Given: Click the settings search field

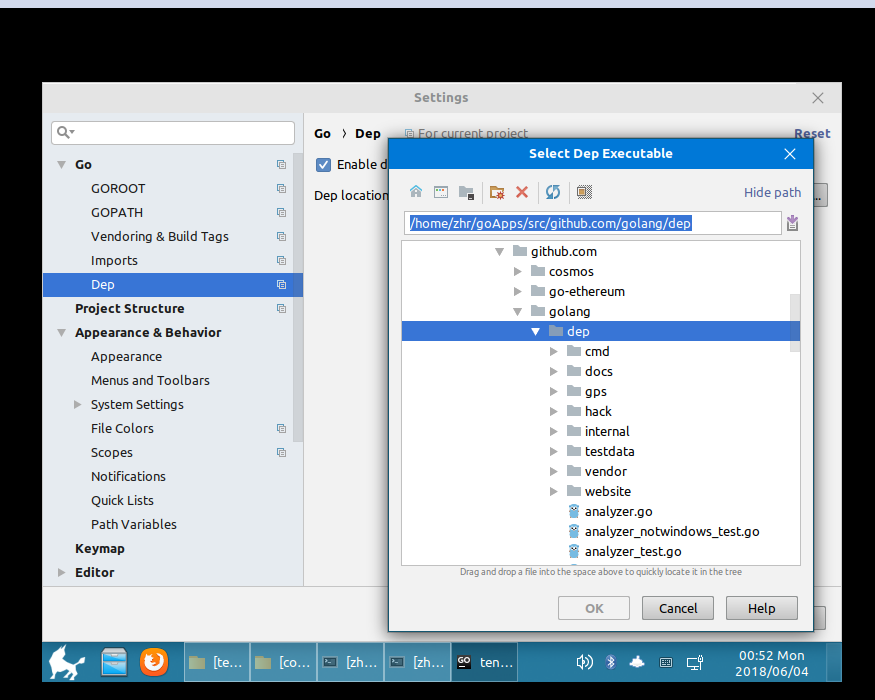Looking at the screenshot, I should pos(173,133).
